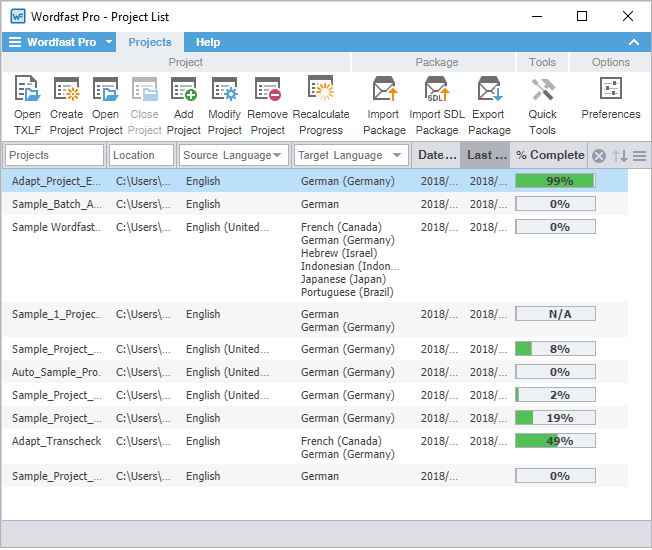This screenshot has height=550, width=652.
Task: Select Sample Wordfast.. project row
Action: pos(315,259)
